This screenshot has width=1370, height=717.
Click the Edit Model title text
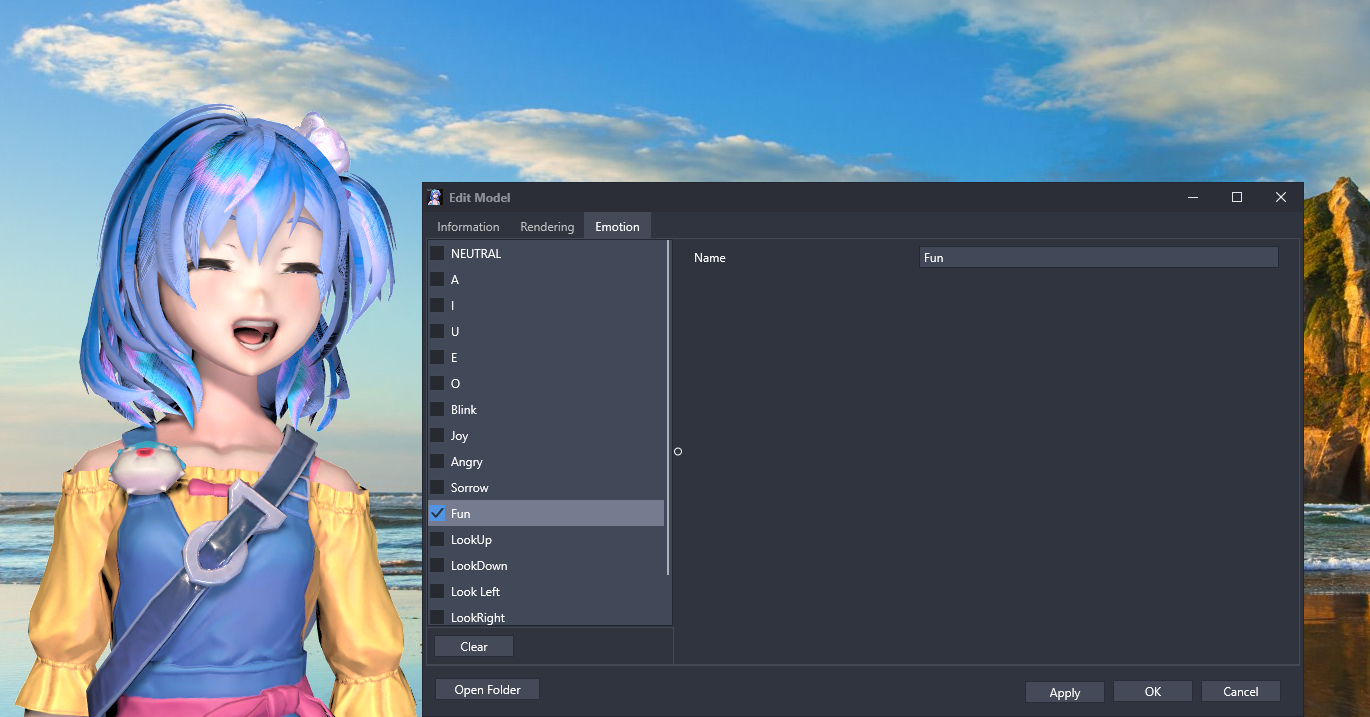(480, 198)
